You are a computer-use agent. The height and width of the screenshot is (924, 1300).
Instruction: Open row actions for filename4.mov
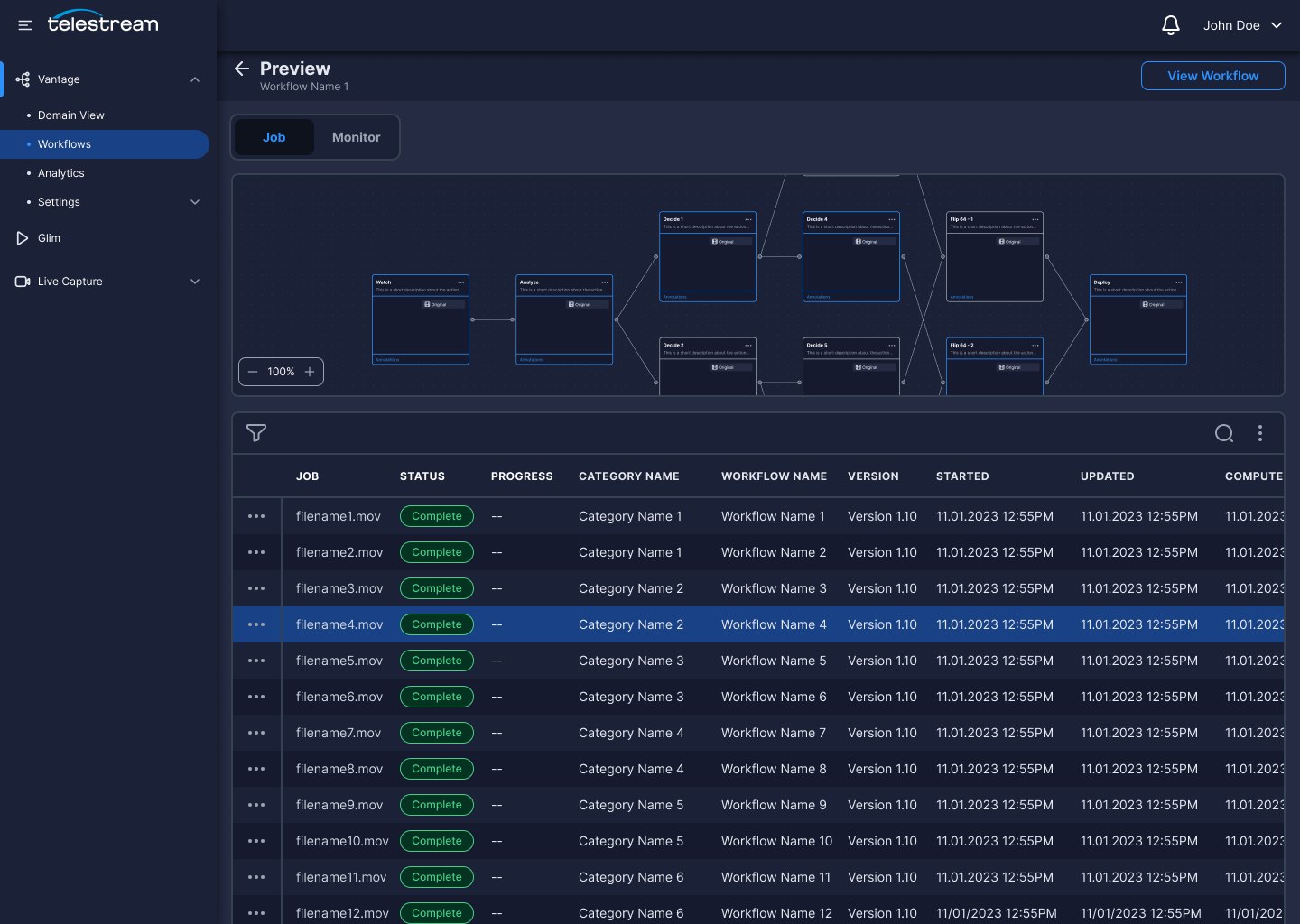[x=256, y=624]
